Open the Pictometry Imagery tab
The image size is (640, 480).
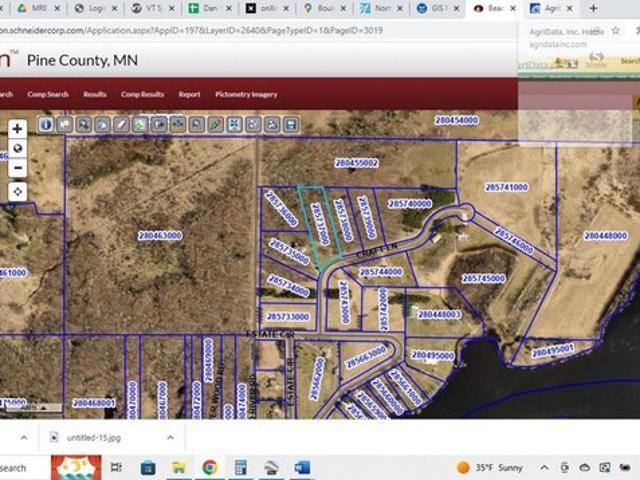point(244,94)
